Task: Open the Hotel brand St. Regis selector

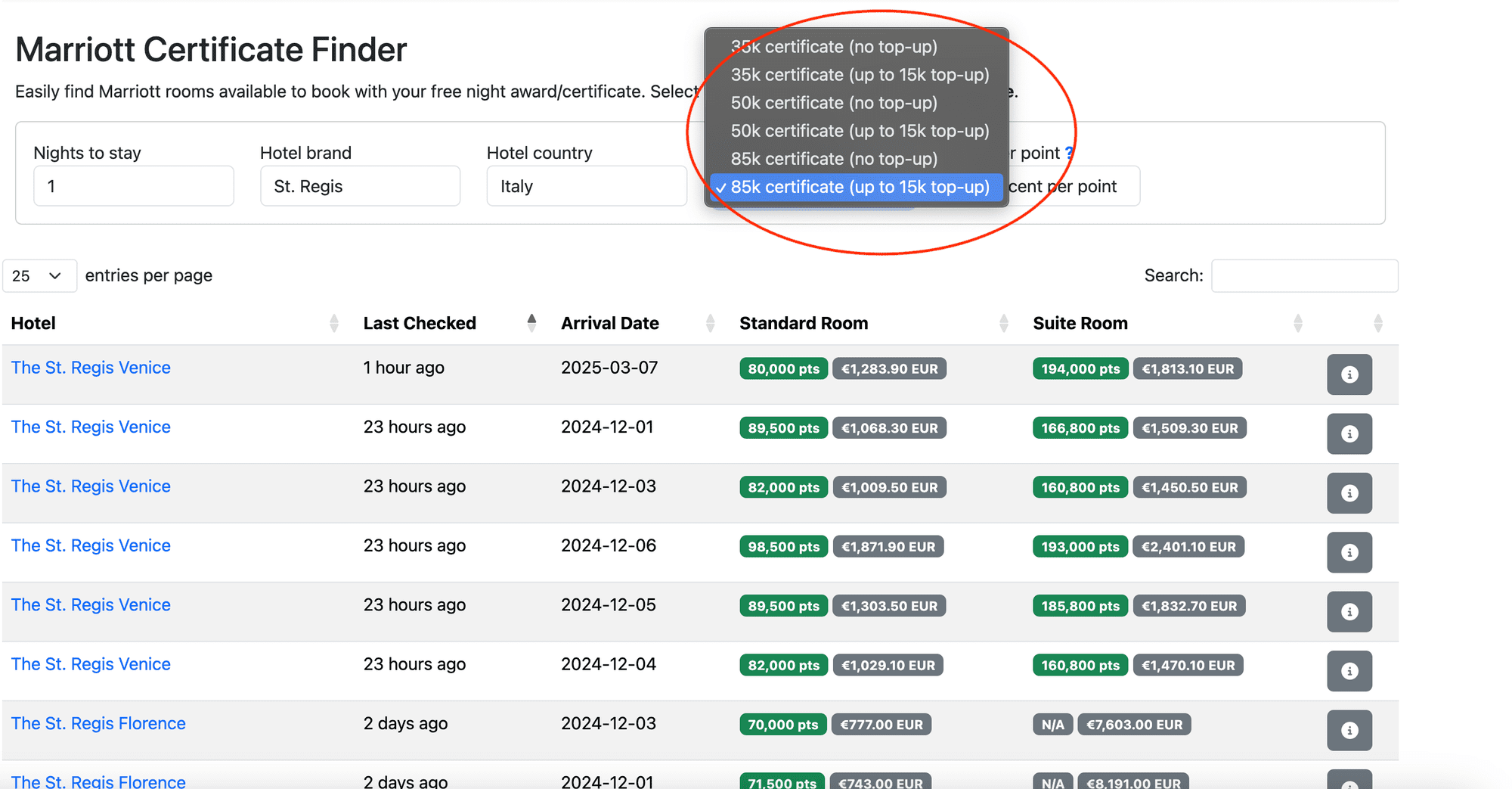Action: 360,186
